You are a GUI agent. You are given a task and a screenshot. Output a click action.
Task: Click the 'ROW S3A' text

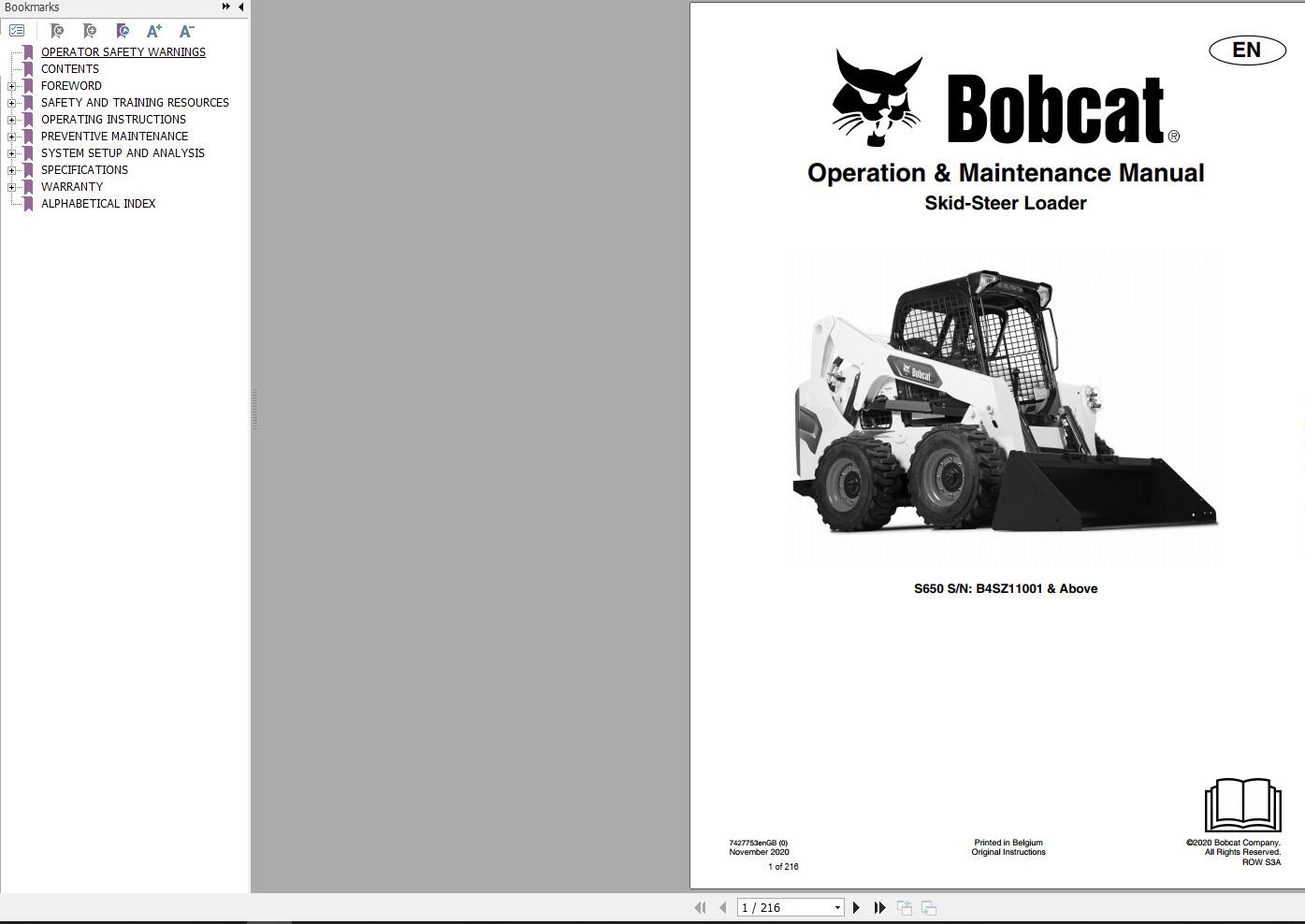(x=1261, y=862)
